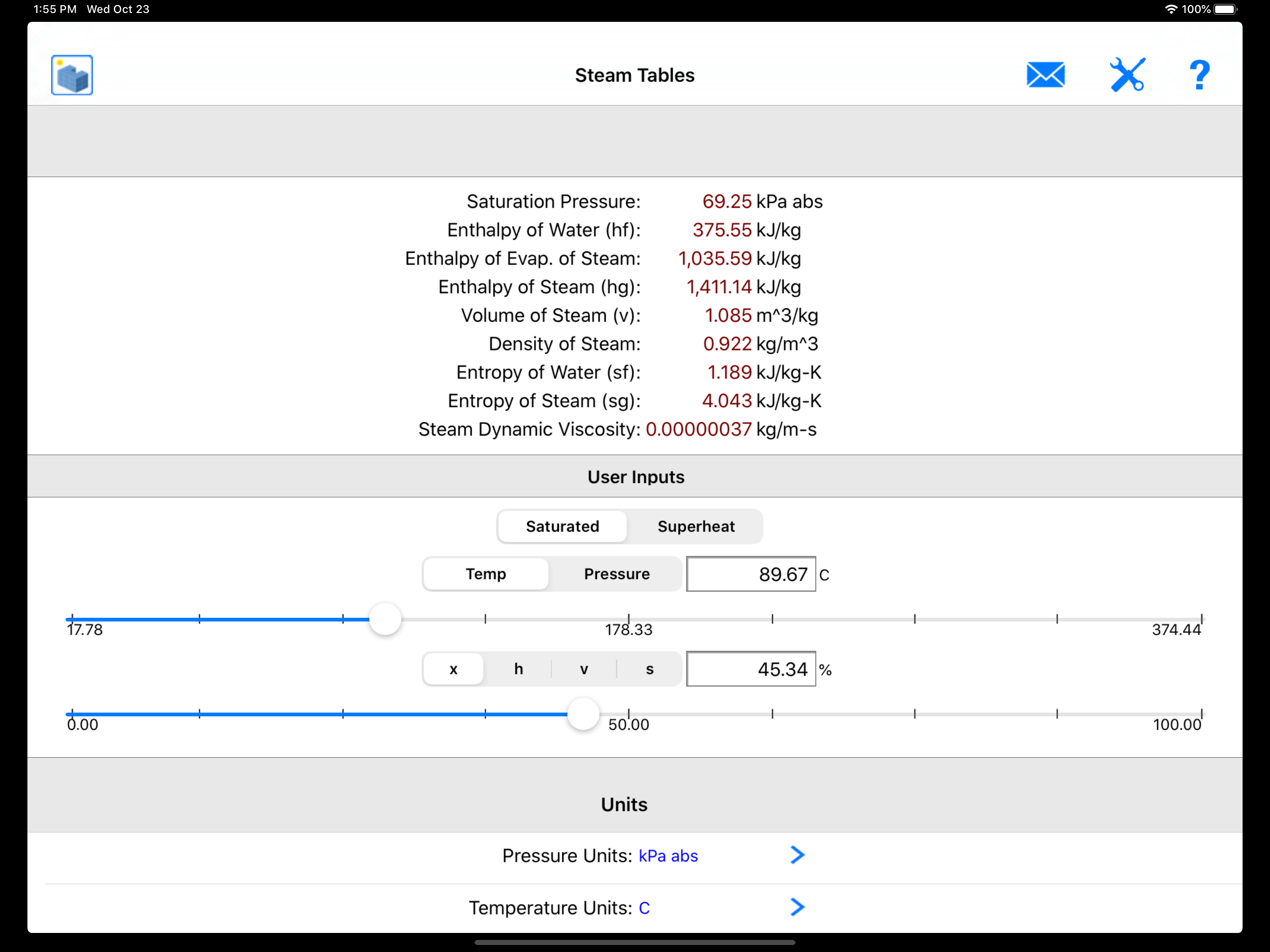Choose Temp as input type

[486, 574]
